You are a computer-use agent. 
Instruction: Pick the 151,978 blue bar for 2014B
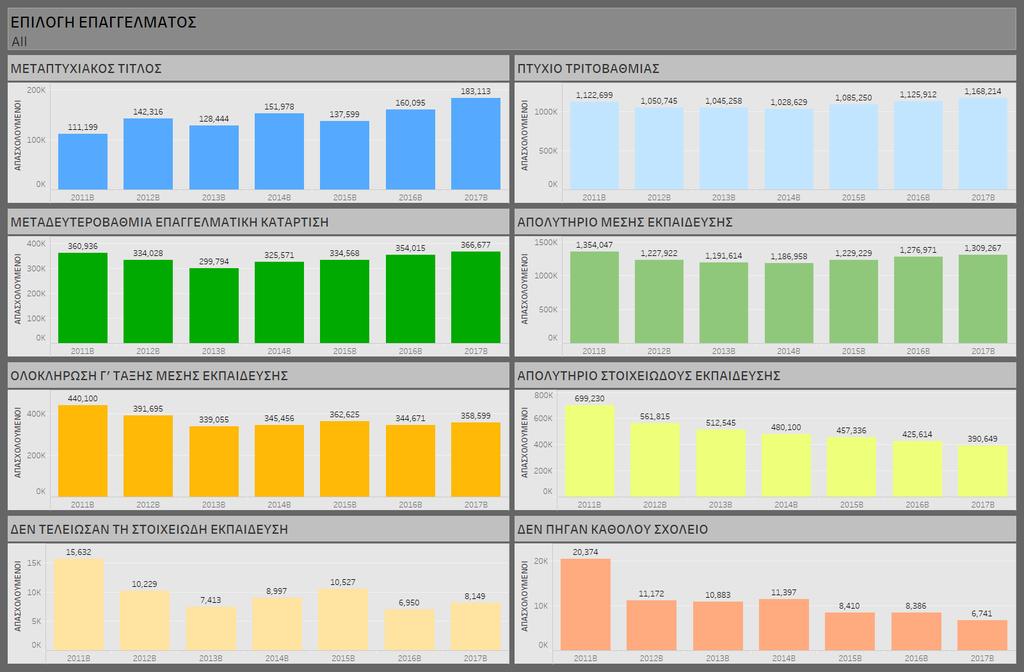tap(279, 152)
